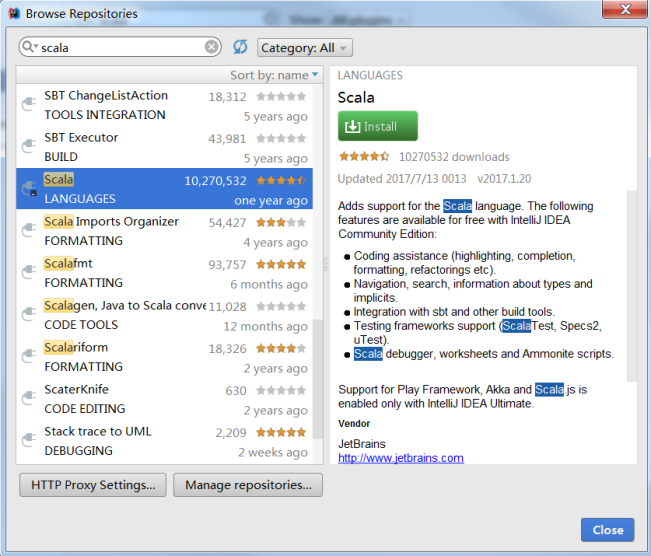Click the '2 weeks ago' update label

click(x=273, y=452)
